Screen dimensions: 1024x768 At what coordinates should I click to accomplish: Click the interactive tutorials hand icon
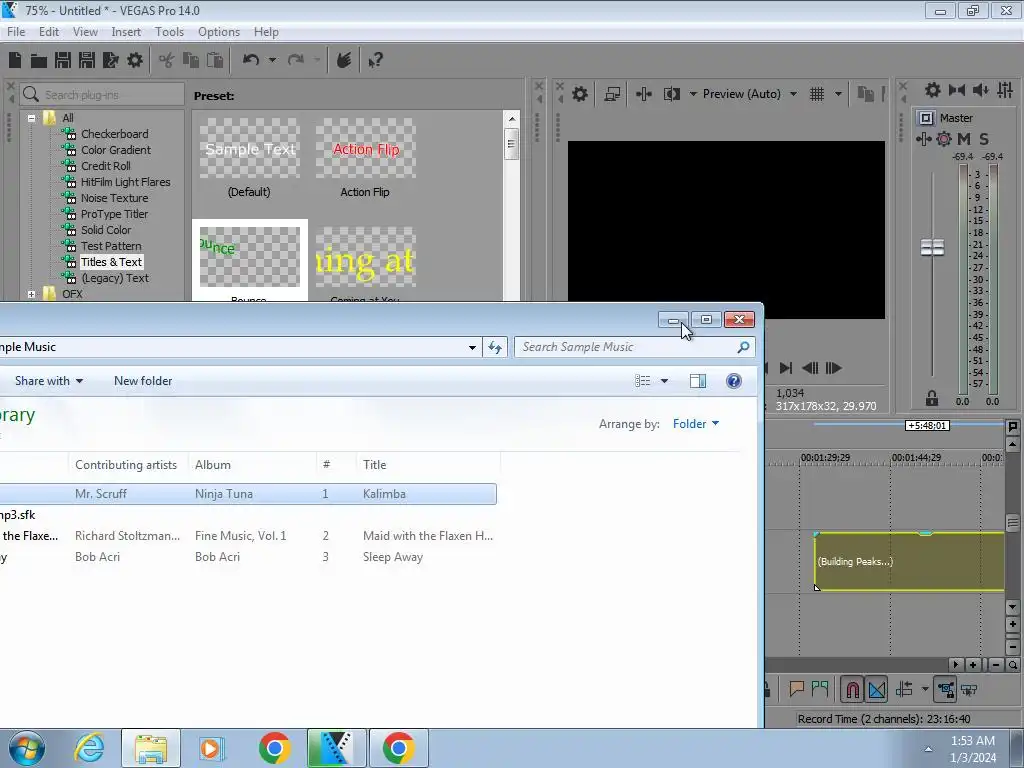click(x=344, y=60)
